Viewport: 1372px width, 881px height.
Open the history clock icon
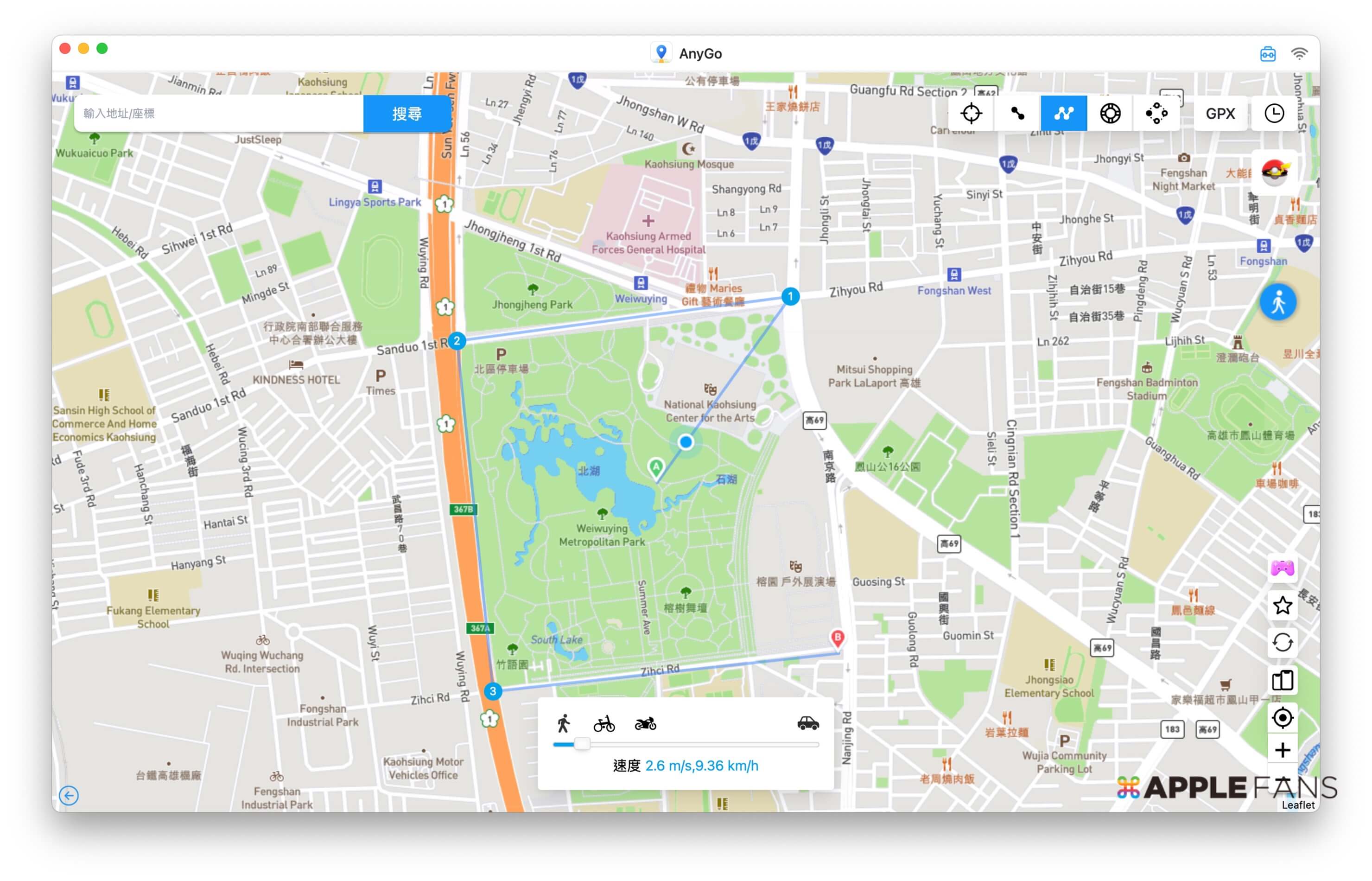(1274, 113)
